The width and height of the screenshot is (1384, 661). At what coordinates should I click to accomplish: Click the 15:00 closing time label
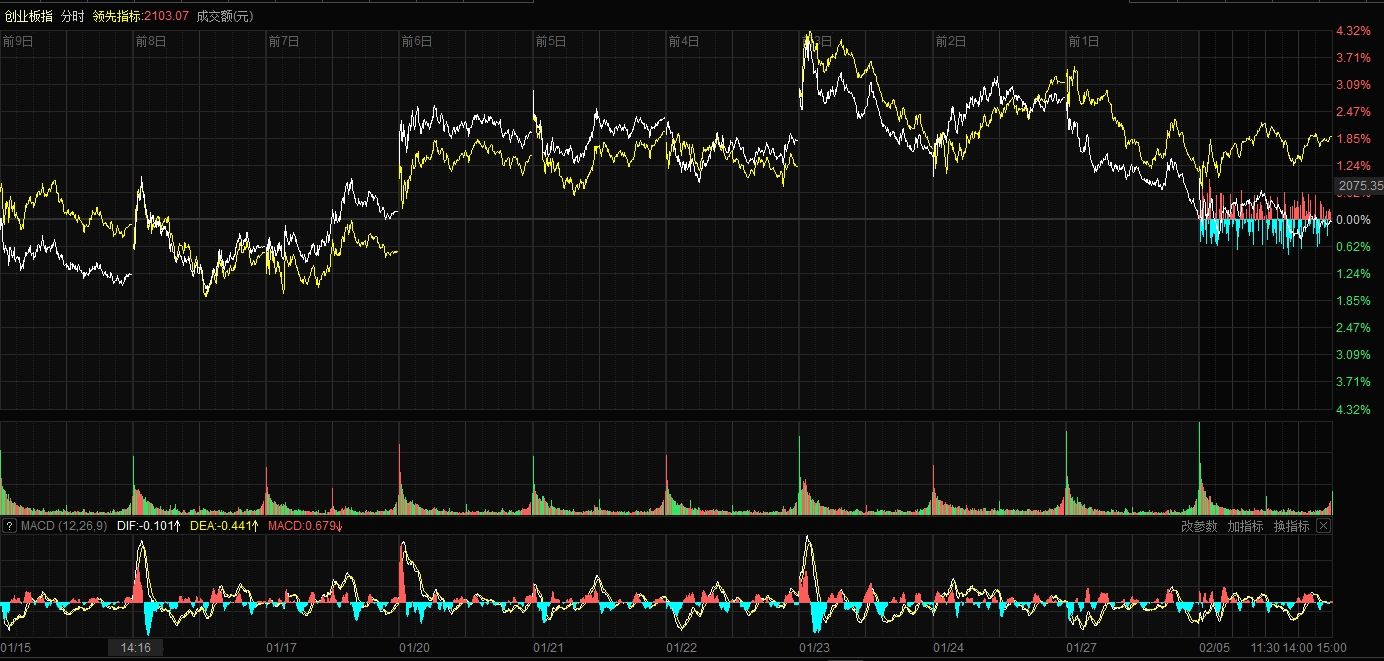1332,648
